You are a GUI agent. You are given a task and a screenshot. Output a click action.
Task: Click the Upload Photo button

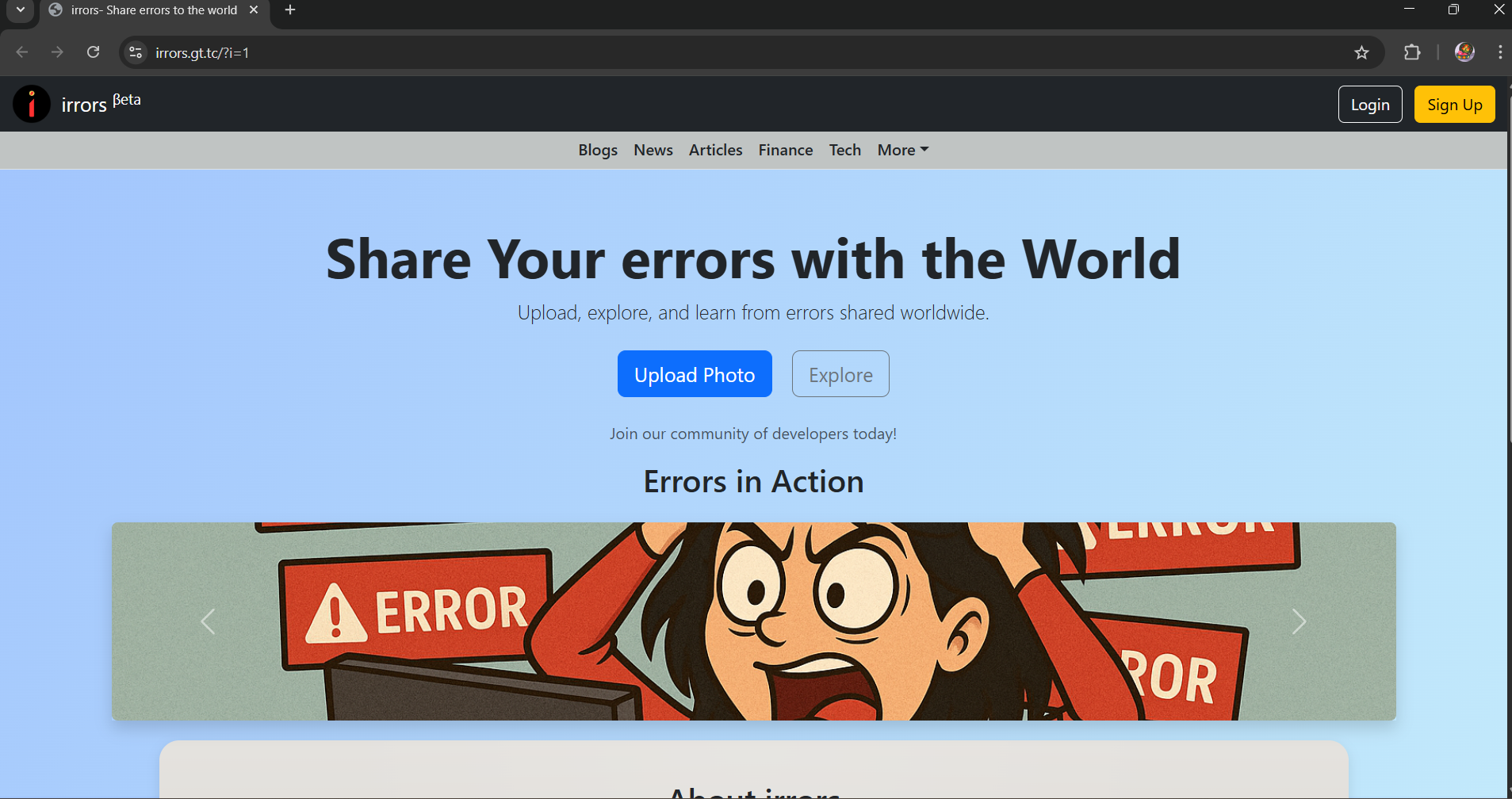click(x=695, y=374)
